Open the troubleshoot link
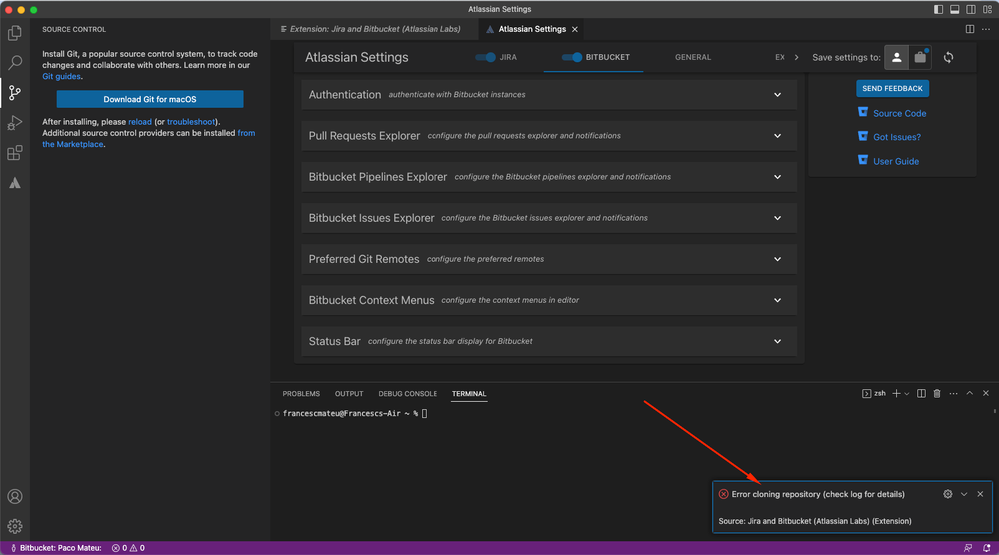Screen dimensions: 999x555 [191, 122]
